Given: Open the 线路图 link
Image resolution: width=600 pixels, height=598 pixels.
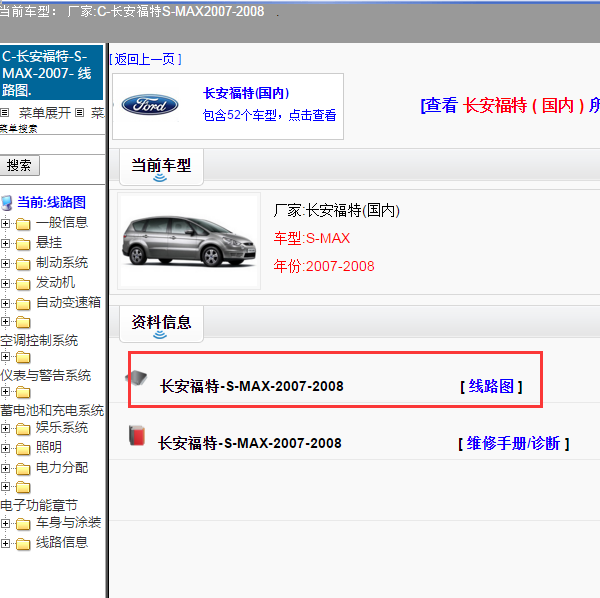Looking at the screenshot, I should coord(491,386).
